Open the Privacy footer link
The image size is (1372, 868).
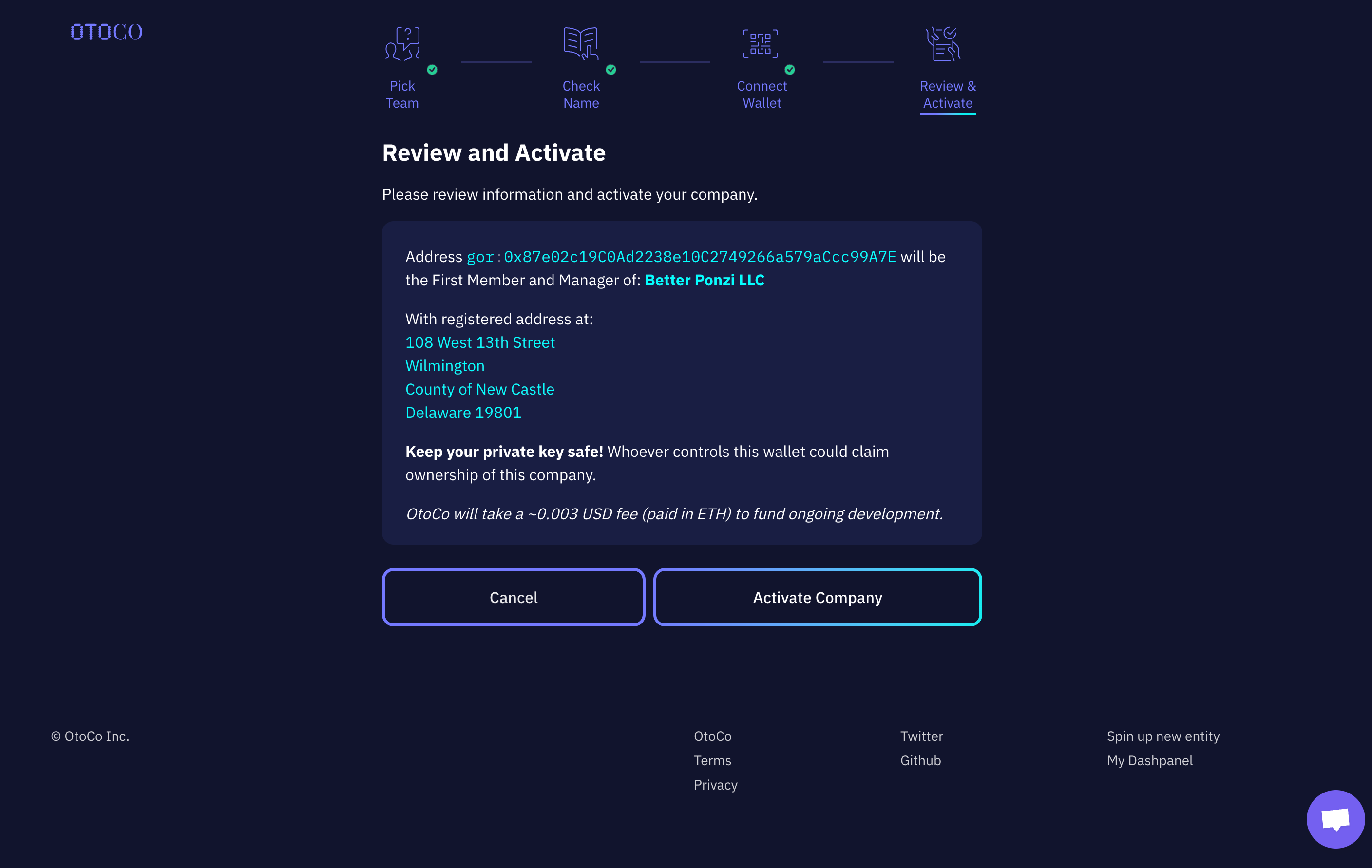tap(716, 785)
